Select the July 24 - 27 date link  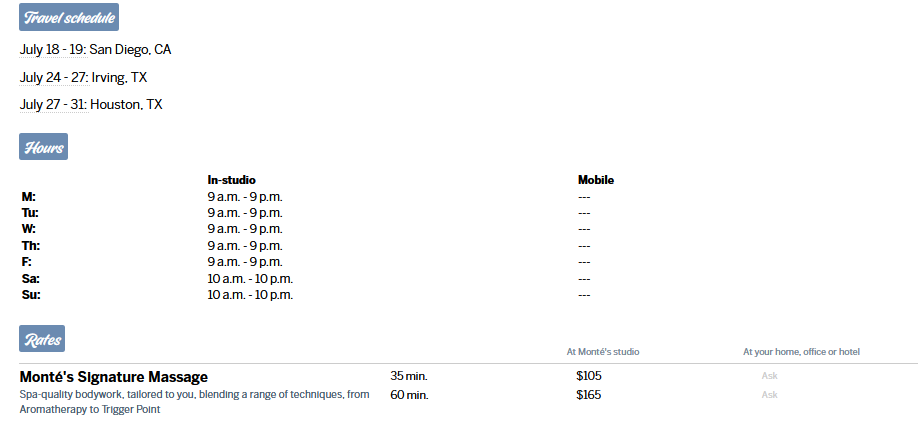point(54,77)
